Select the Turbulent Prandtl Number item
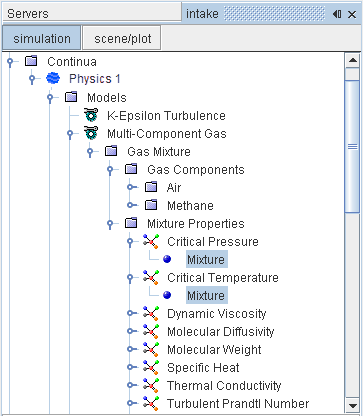Viewport: 363px width, 416px height. pos(238,403)
